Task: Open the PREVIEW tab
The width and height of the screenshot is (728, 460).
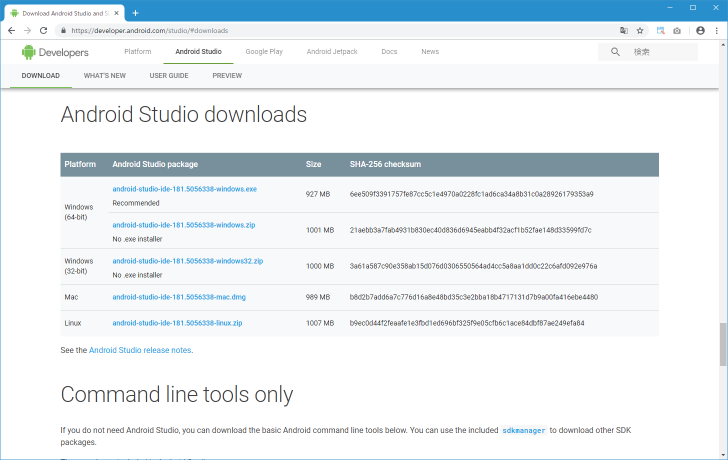Action: tap(227, 76)
